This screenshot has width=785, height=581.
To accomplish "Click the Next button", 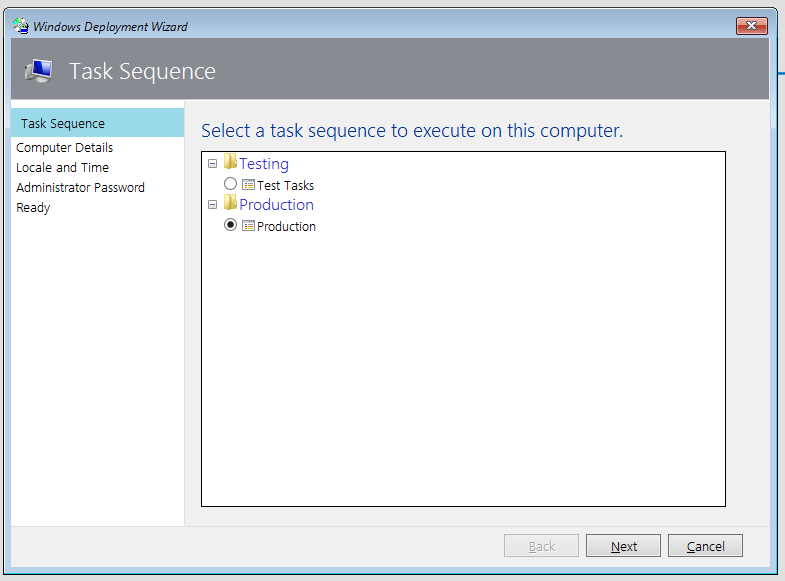I will (x=623, y=545).
